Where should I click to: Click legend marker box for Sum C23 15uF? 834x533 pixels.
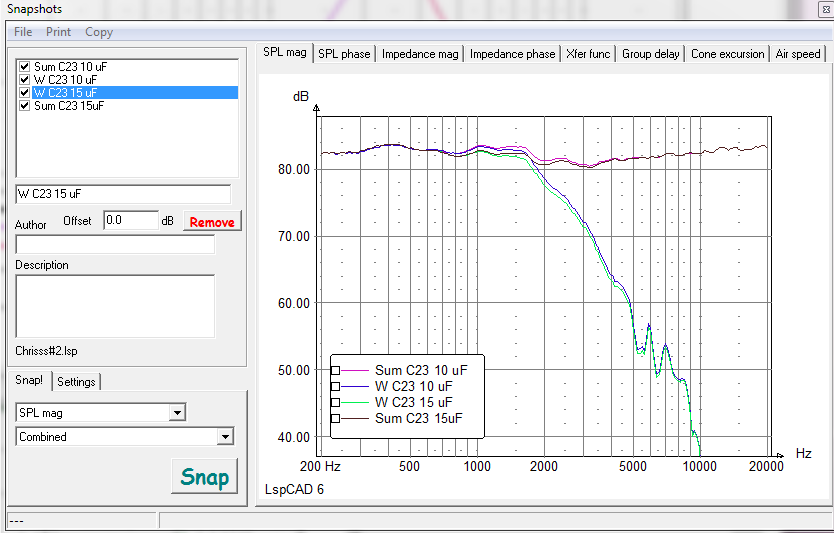(336, 419)
